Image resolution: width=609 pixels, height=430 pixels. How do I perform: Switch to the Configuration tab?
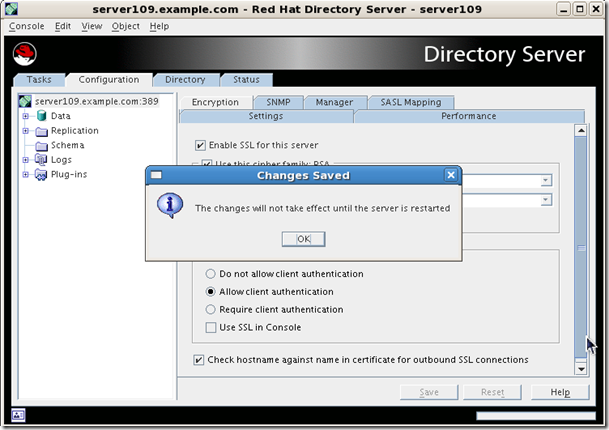pyautogui.click(x=109, y=80)
